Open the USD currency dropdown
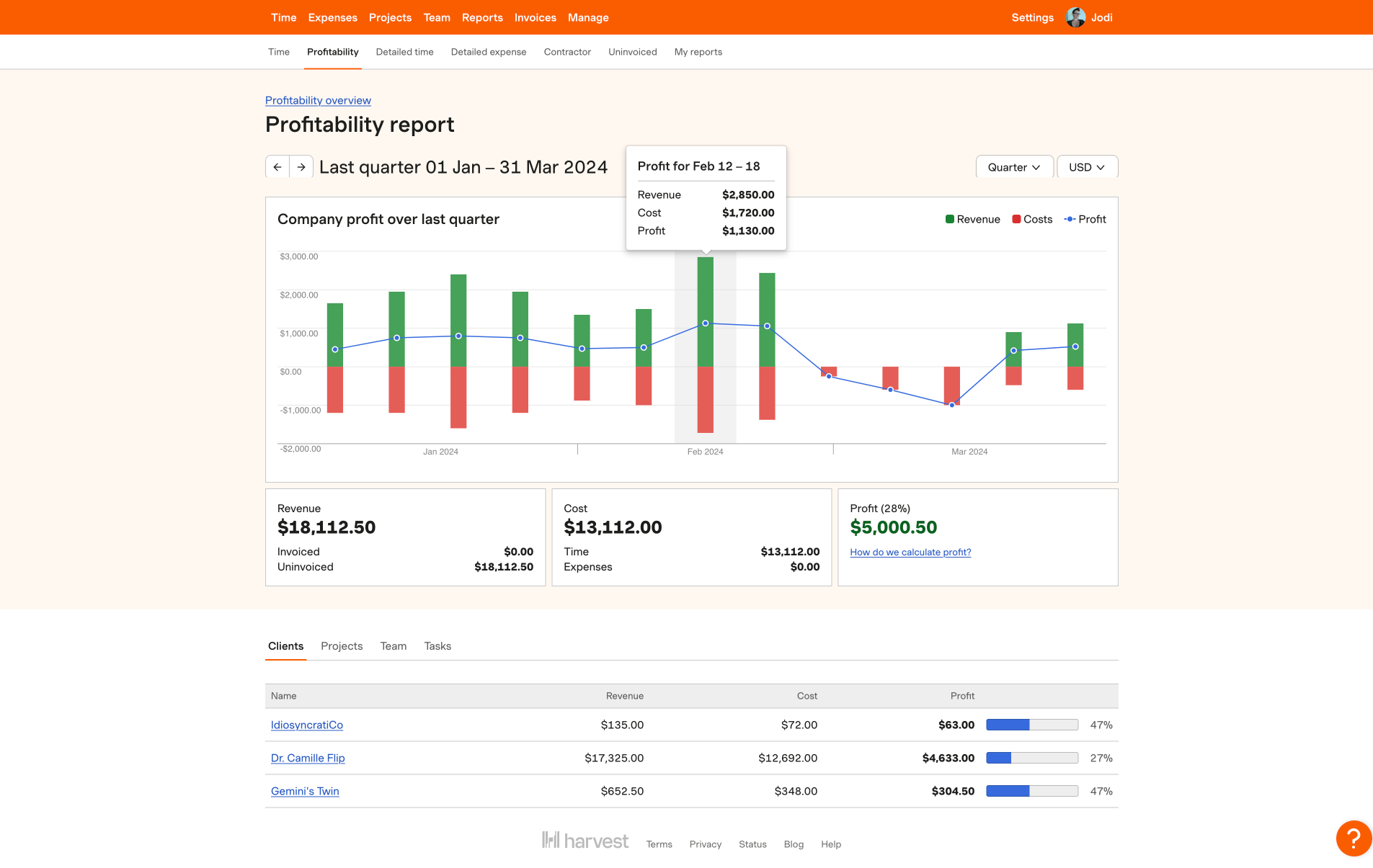Viewport: 1373px width, 868px height. (1086, 167)
